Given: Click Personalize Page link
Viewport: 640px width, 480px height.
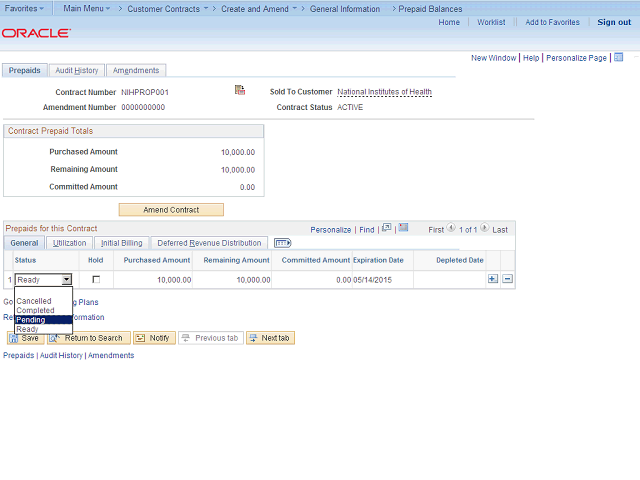Looking at the screenshot, I should 576,58.
